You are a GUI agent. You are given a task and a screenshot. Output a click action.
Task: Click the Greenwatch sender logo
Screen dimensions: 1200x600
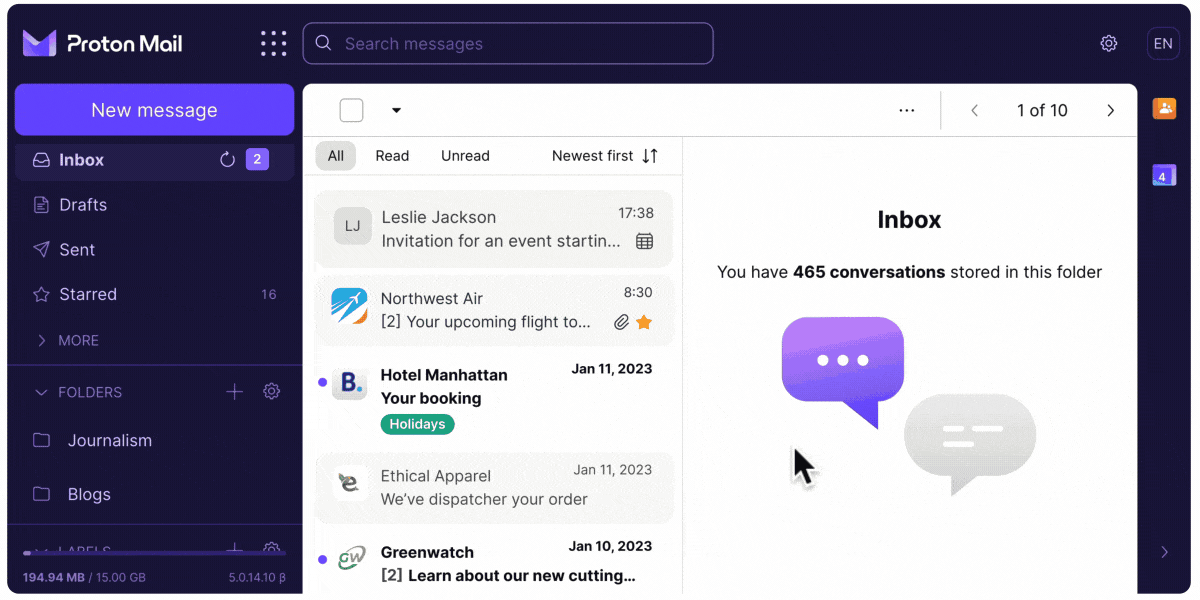click(x=351, y=559)
